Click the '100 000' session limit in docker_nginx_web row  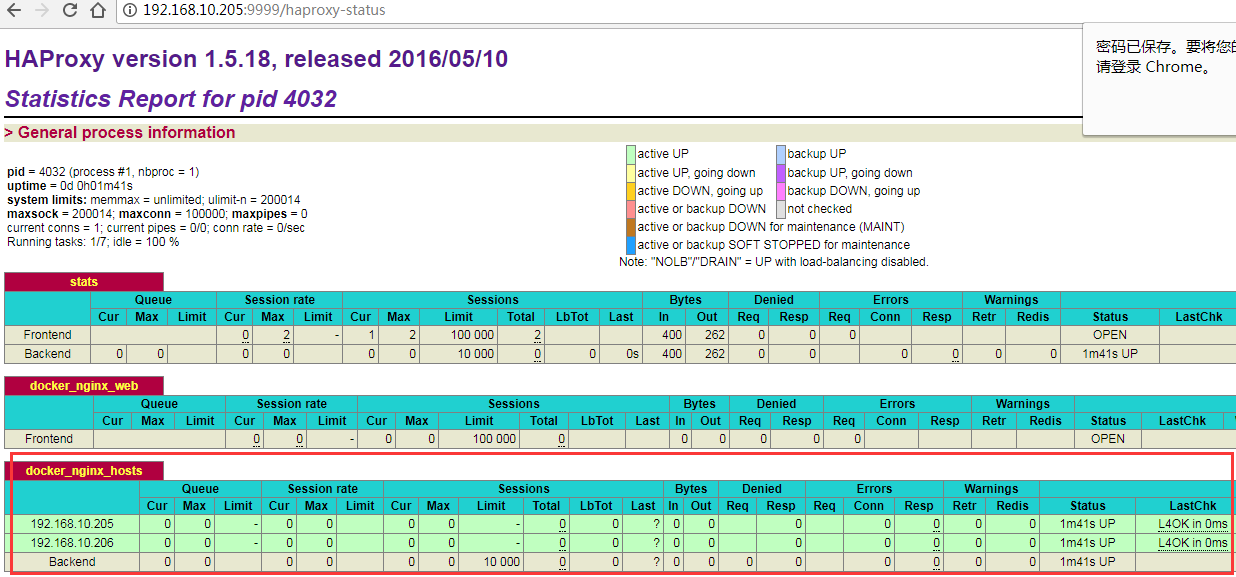click(493, 439)
